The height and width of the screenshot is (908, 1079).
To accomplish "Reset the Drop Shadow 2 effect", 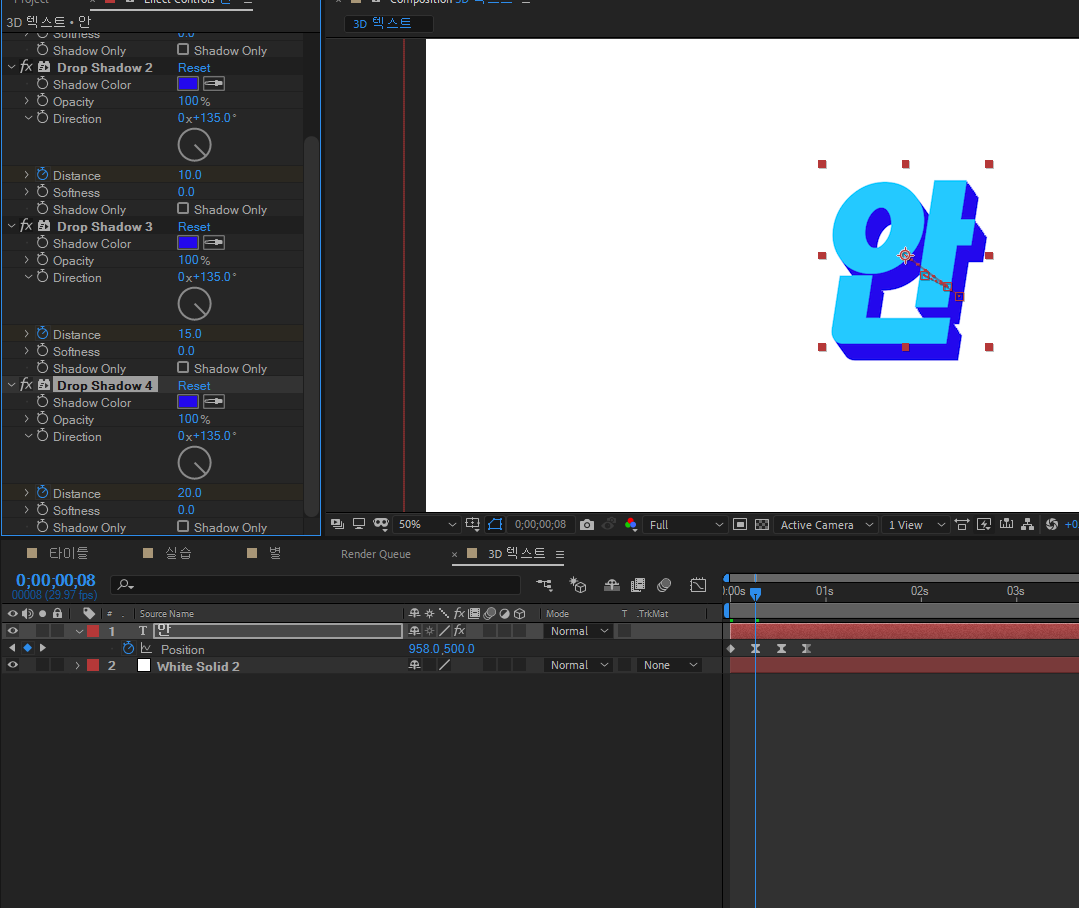I will point(194,67).
